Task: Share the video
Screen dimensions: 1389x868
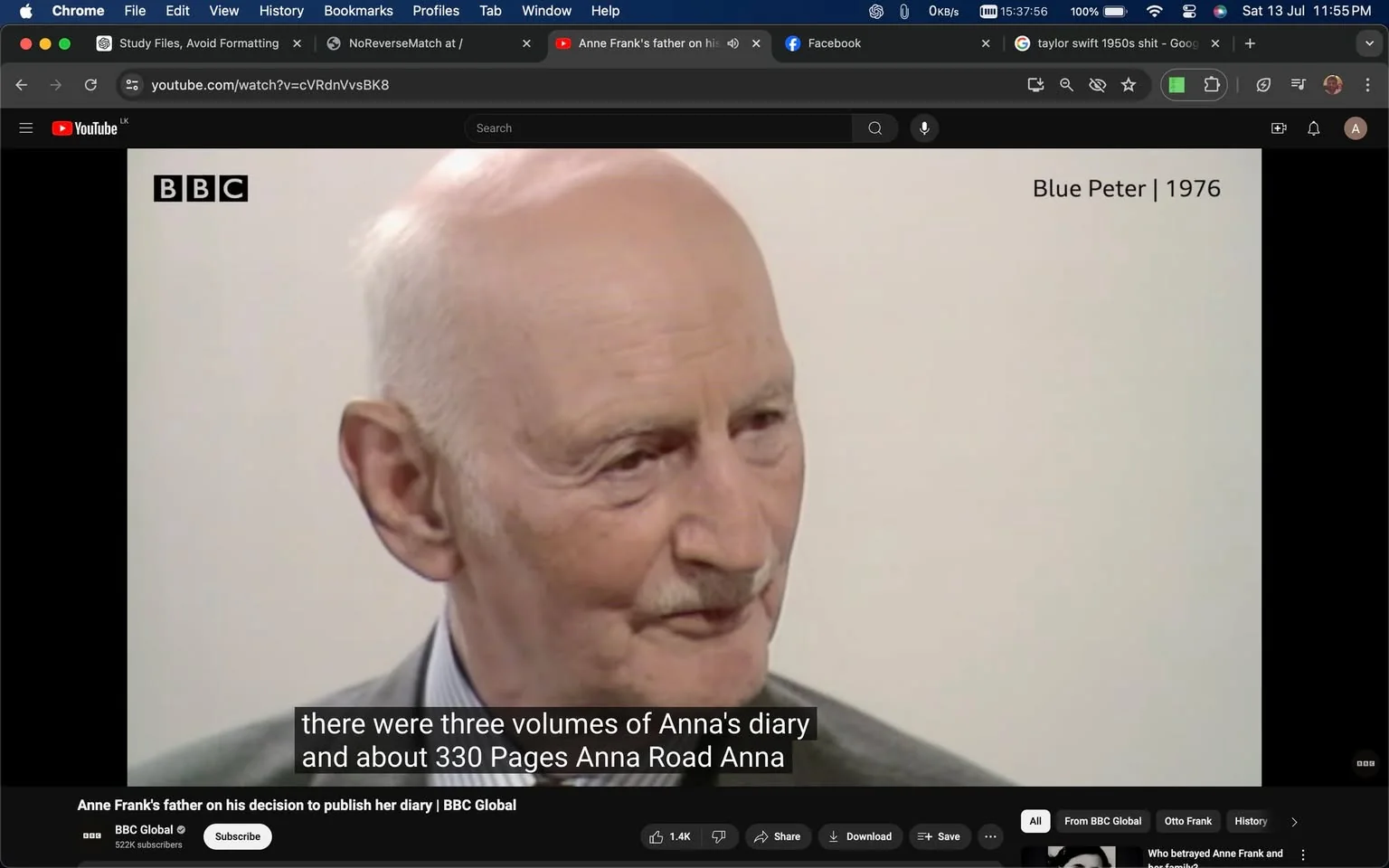Action: pyautogui.click(x=778, y=836)
